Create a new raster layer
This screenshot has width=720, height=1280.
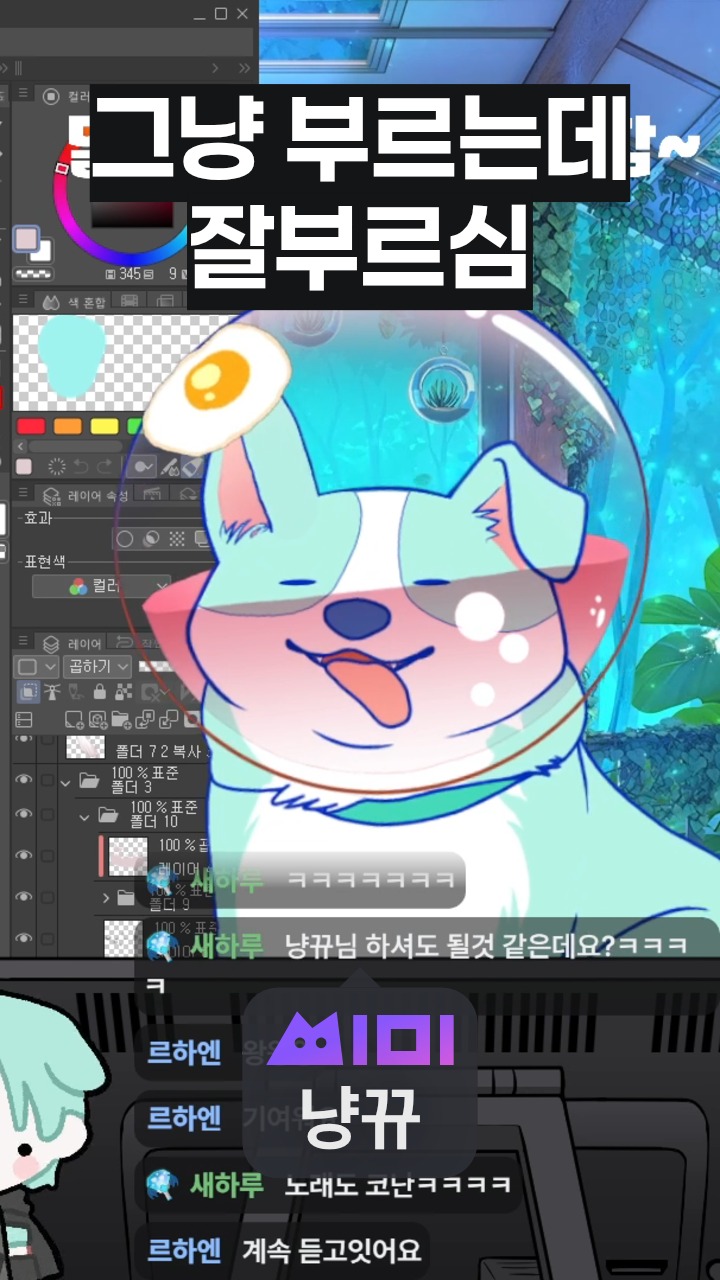[73, 719]
